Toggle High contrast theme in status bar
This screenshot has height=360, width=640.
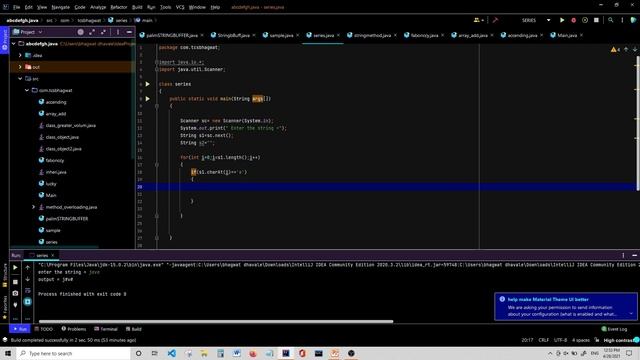point(618,340)
